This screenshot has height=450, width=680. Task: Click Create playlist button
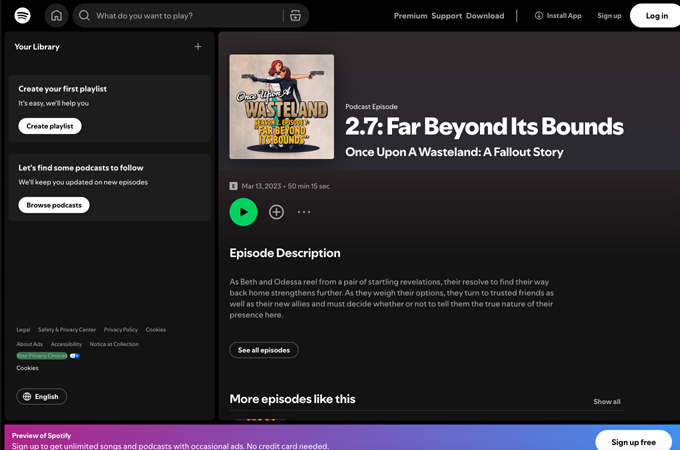point(50,126)
